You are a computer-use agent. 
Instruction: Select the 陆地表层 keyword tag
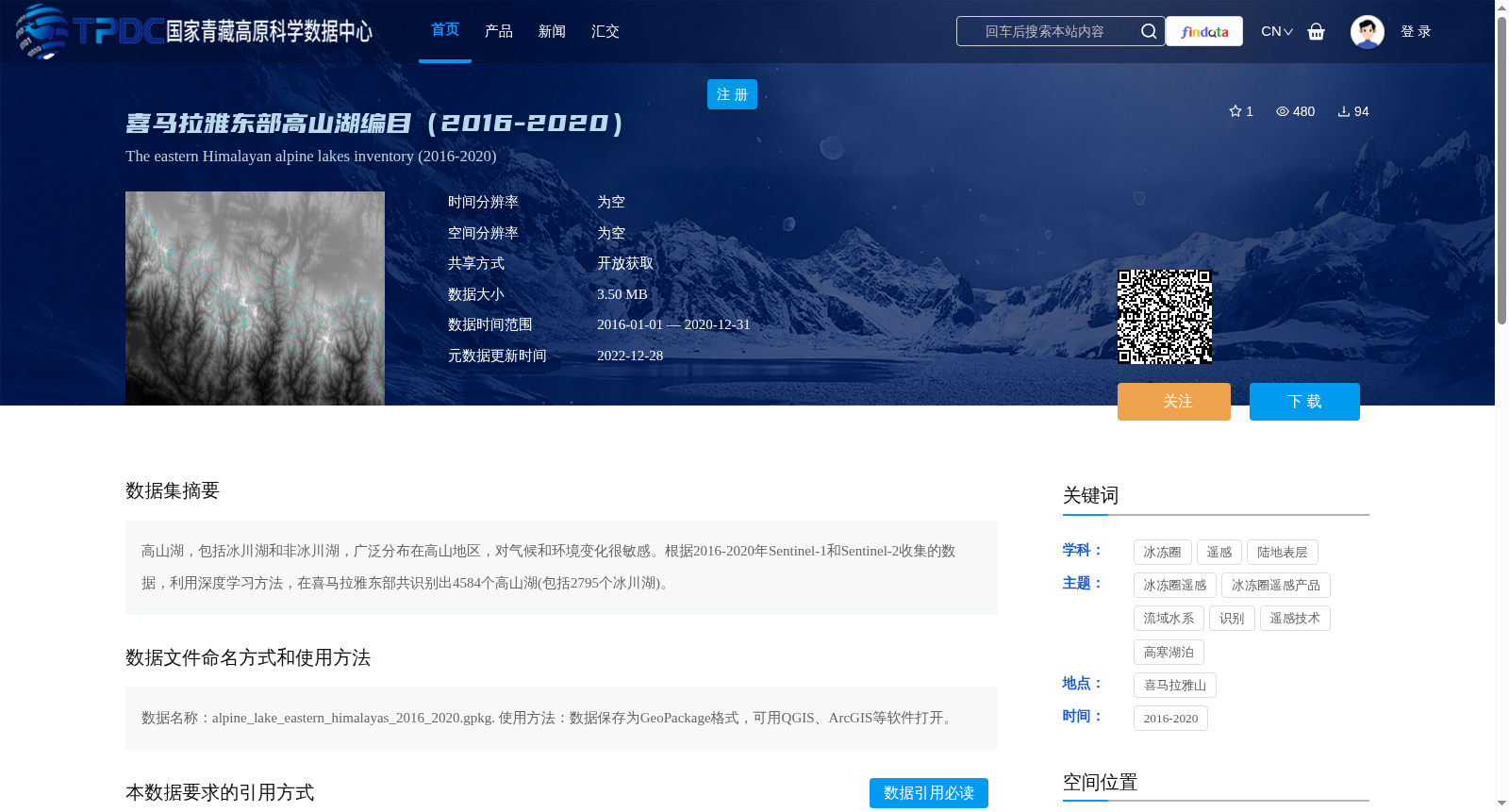[1283, 552]
